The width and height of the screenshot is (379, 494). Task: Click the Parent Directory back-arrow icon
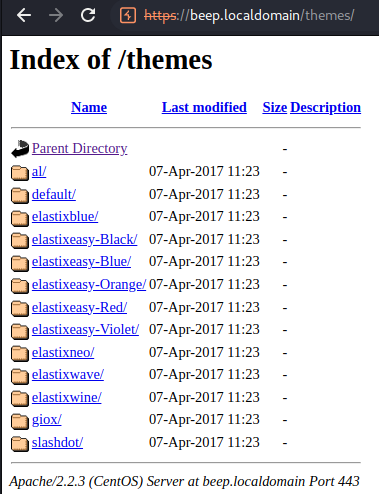tap(20, 149)
